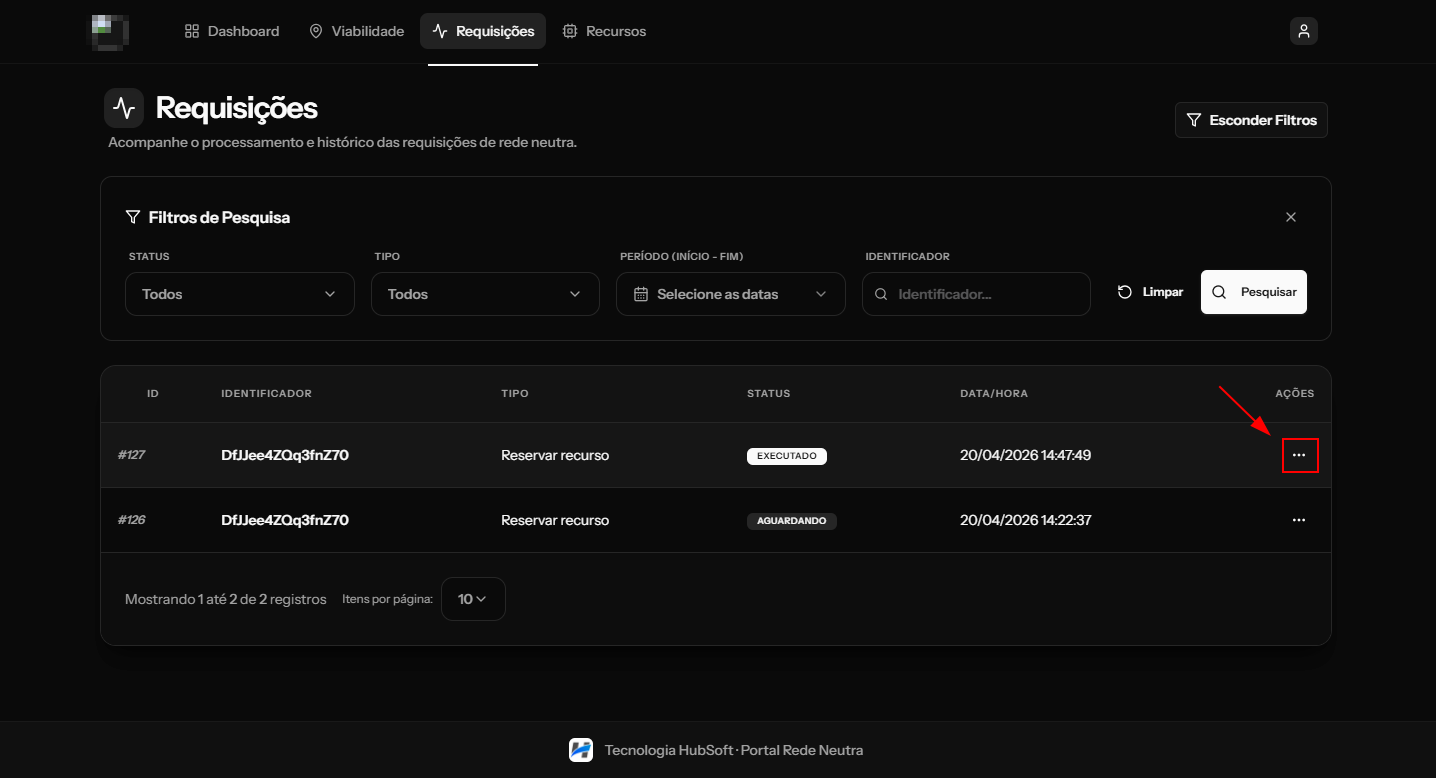Close the Filtros de Pesquisa panel

point(1291,217)
